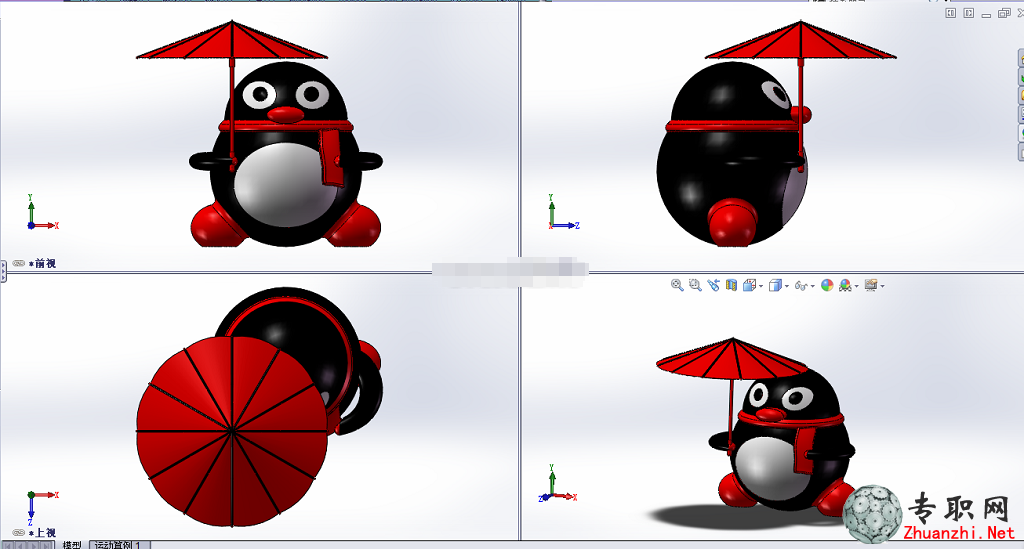Select the Zoom to Area tool
The height and width of the screenshot is (549, 1024).
coord(695,285)
